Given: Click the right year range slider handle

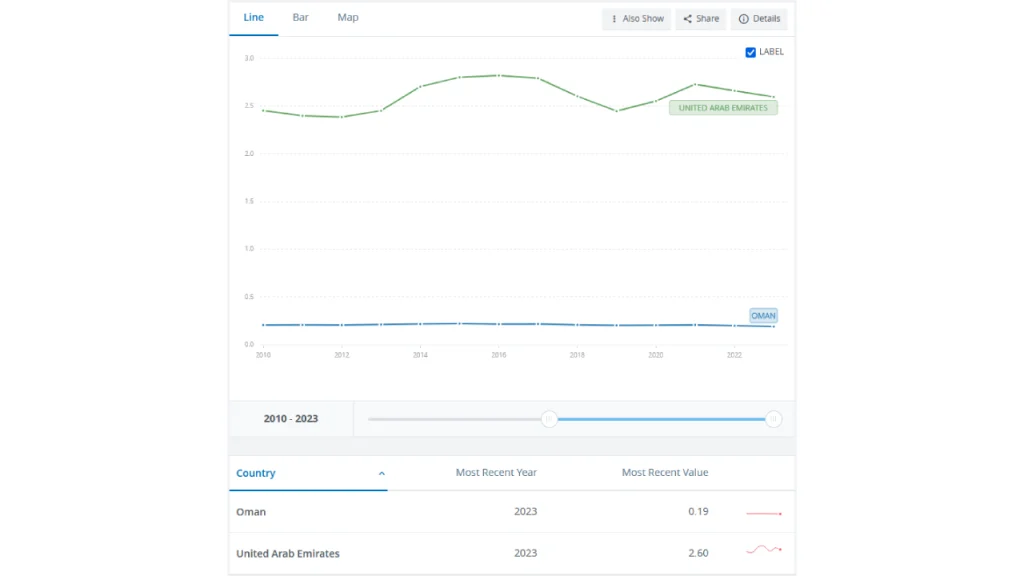Looking at the screenshot, I should coord(773,419).
